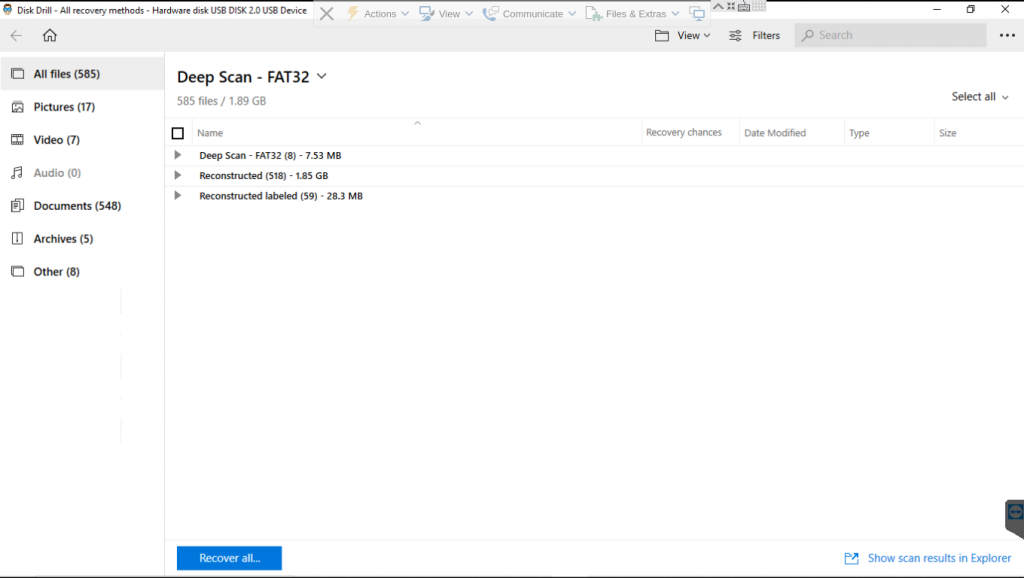Open the Select all dropdown
1024x578 pixels.
[x=980, y=97]
